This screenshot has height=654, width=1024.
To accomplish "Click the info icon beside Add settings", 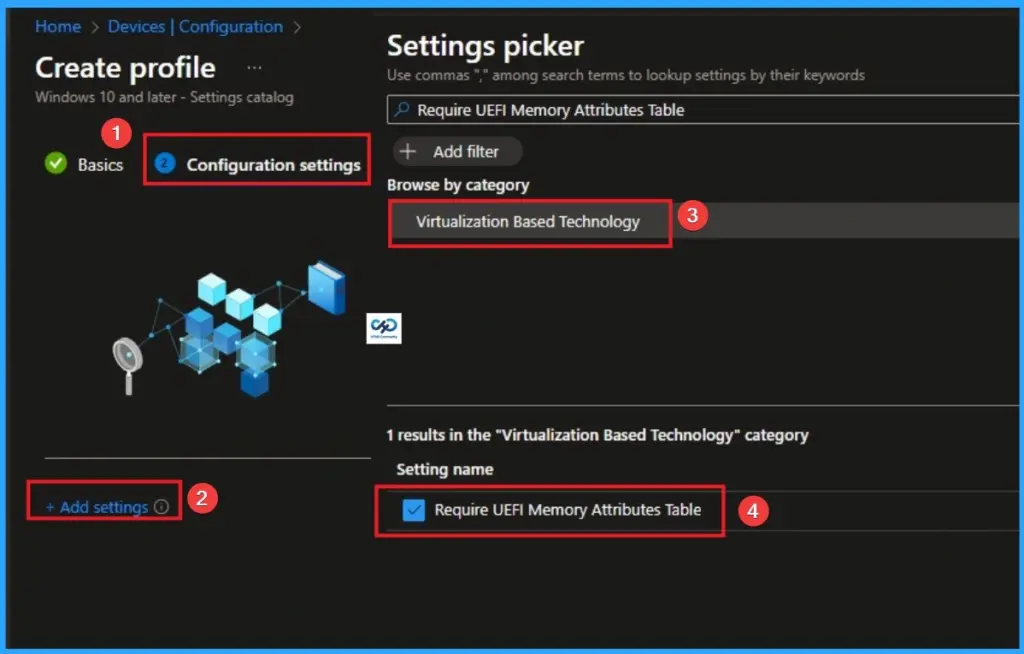I will pyautogui.click(x=162, y=507).
